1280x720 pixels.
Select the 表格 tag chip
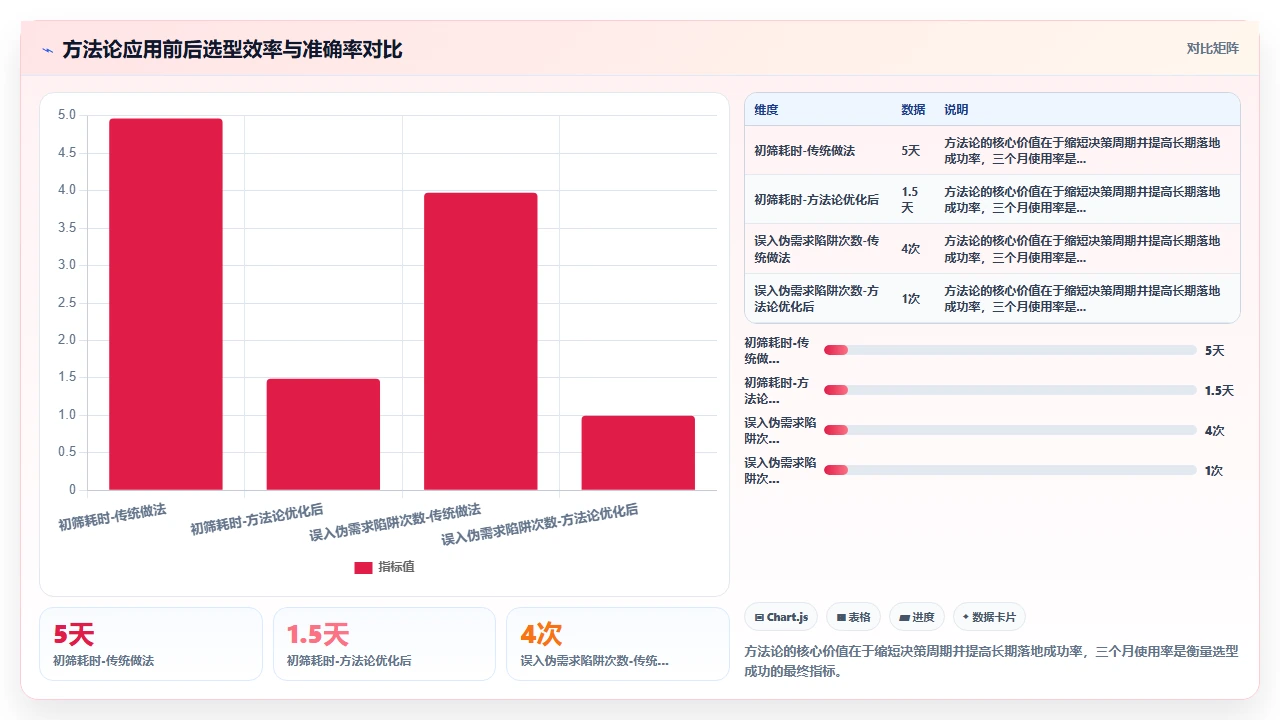click(x=854, y=617)
